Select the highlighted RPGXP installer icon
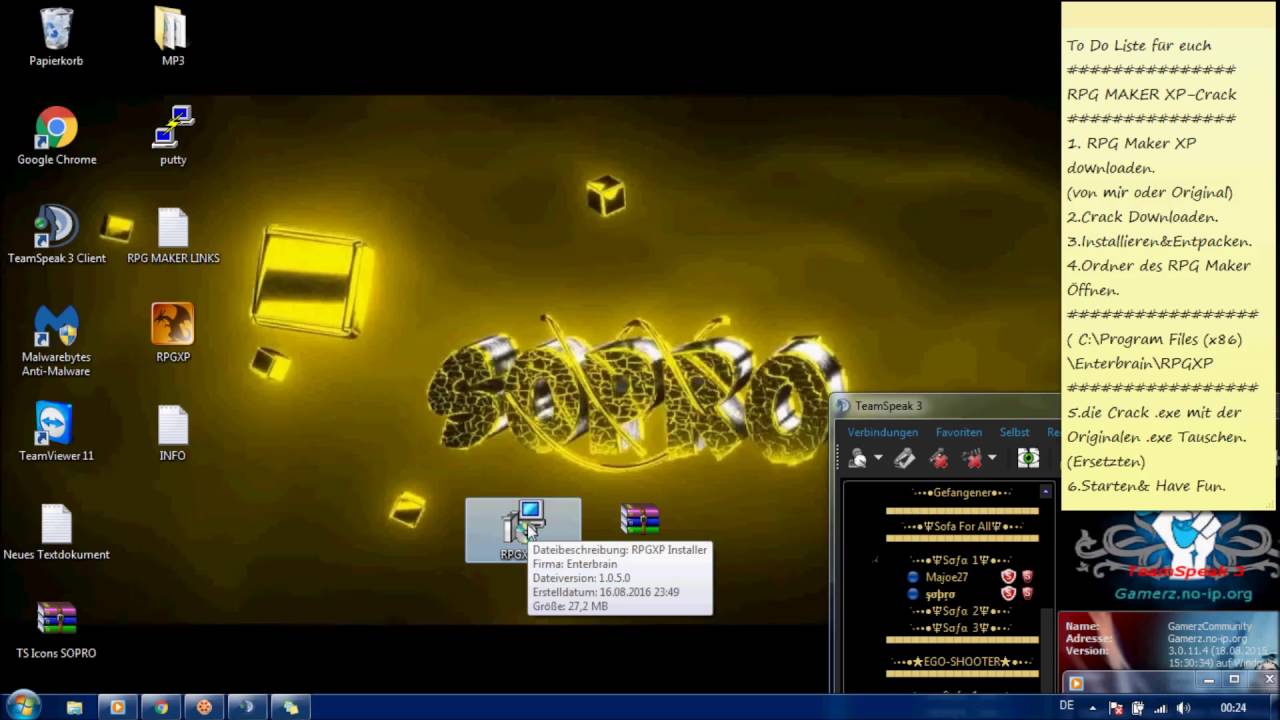The width and height of the screenshot is (1280, 720). (x=522, y=530)
